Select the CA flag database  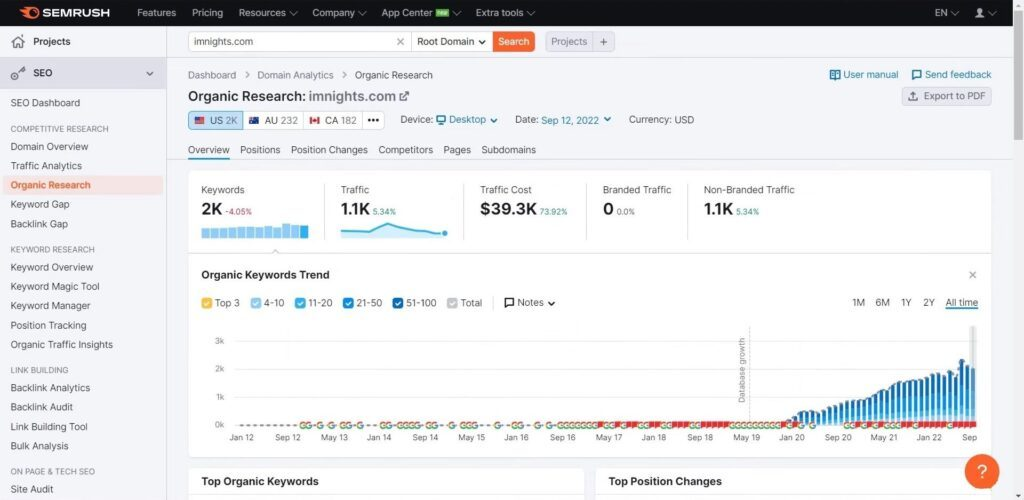[x=332, y=120]
